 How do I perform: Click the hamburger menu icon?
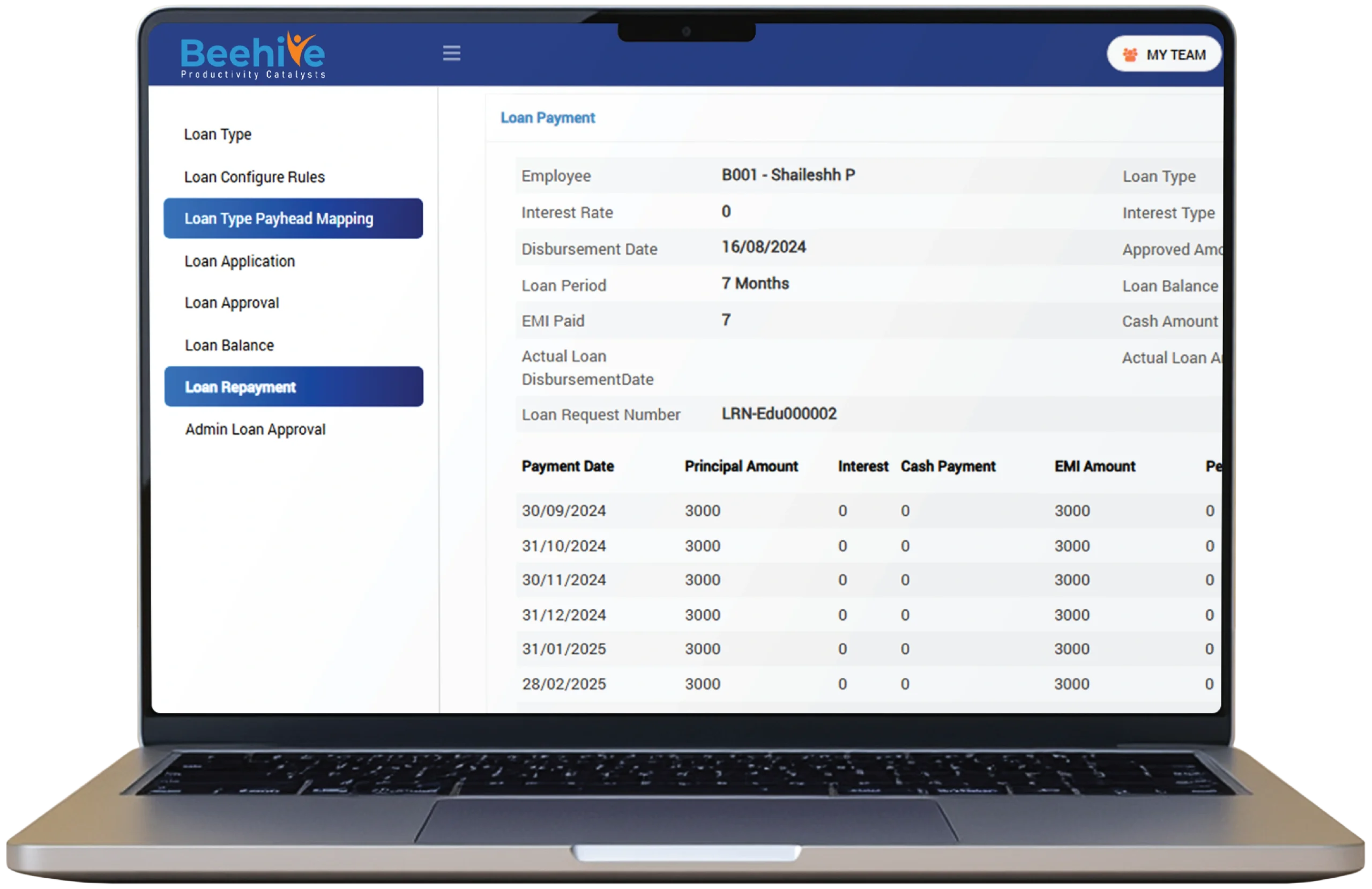[451, 54]
